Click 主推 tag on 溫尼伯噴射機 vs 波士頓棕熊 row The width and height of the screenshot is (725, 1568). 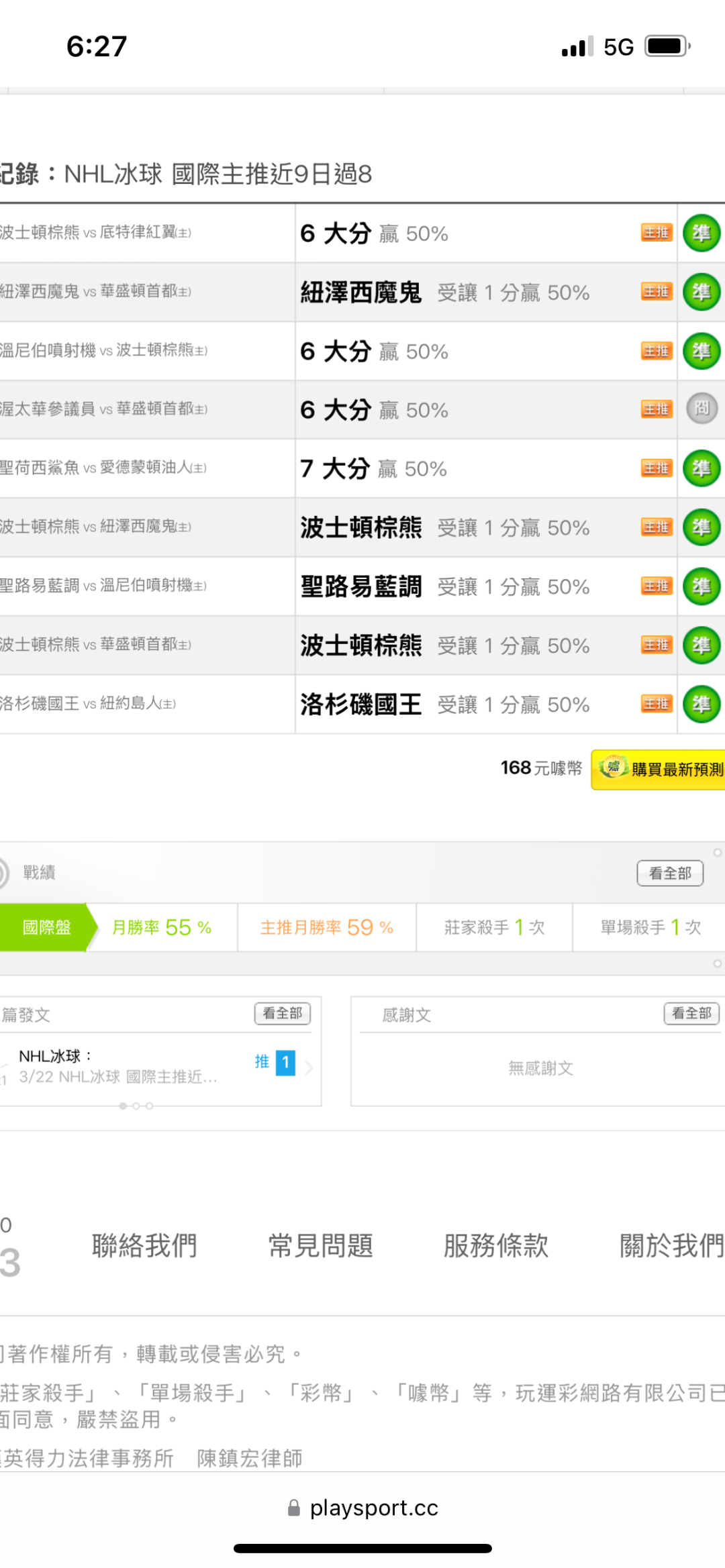(x=656, y=351)
